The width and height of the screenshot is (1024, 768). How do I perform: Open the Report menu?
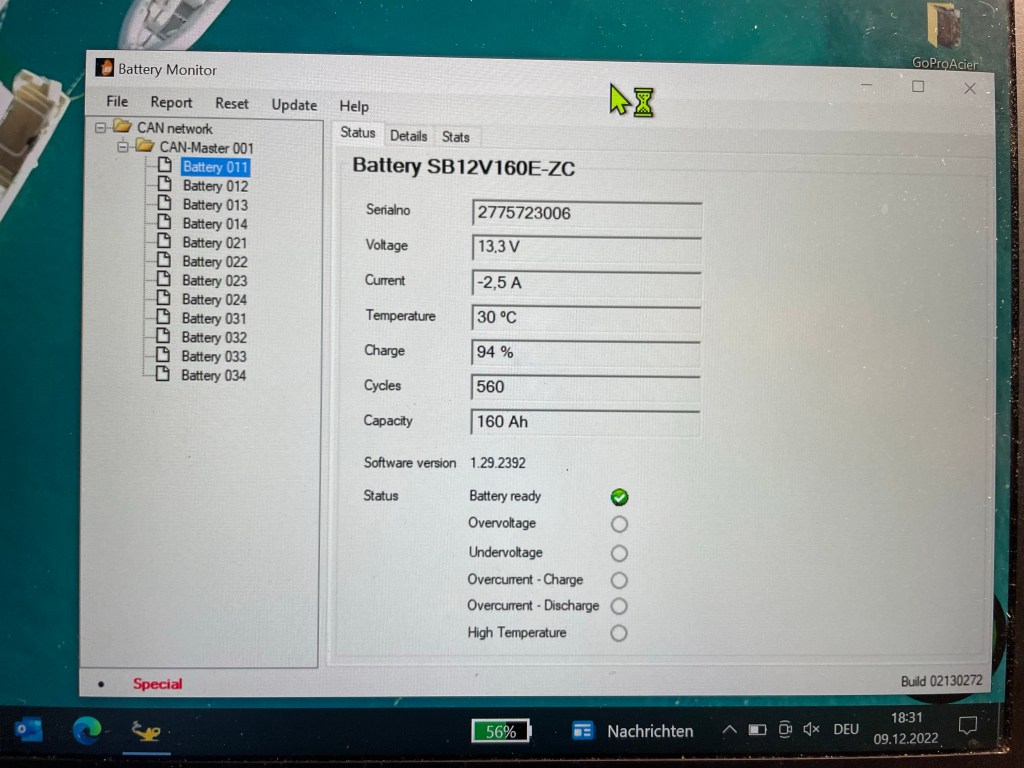[171, 102]
